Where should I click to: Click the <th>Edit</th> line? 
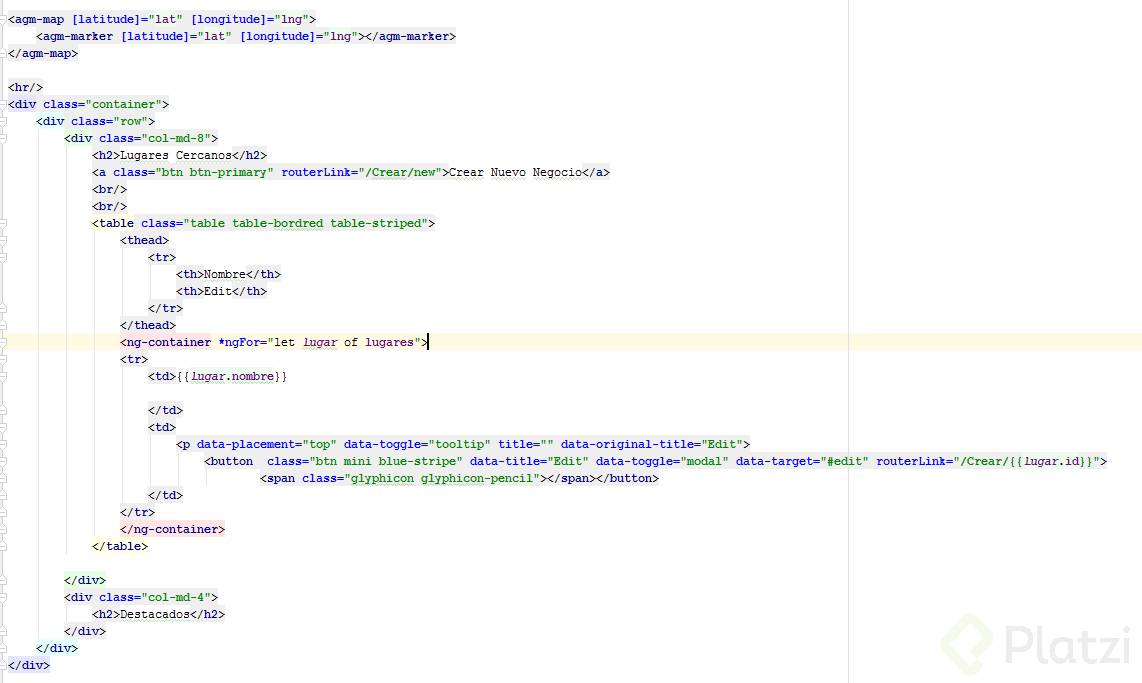[x=221, y=291]
